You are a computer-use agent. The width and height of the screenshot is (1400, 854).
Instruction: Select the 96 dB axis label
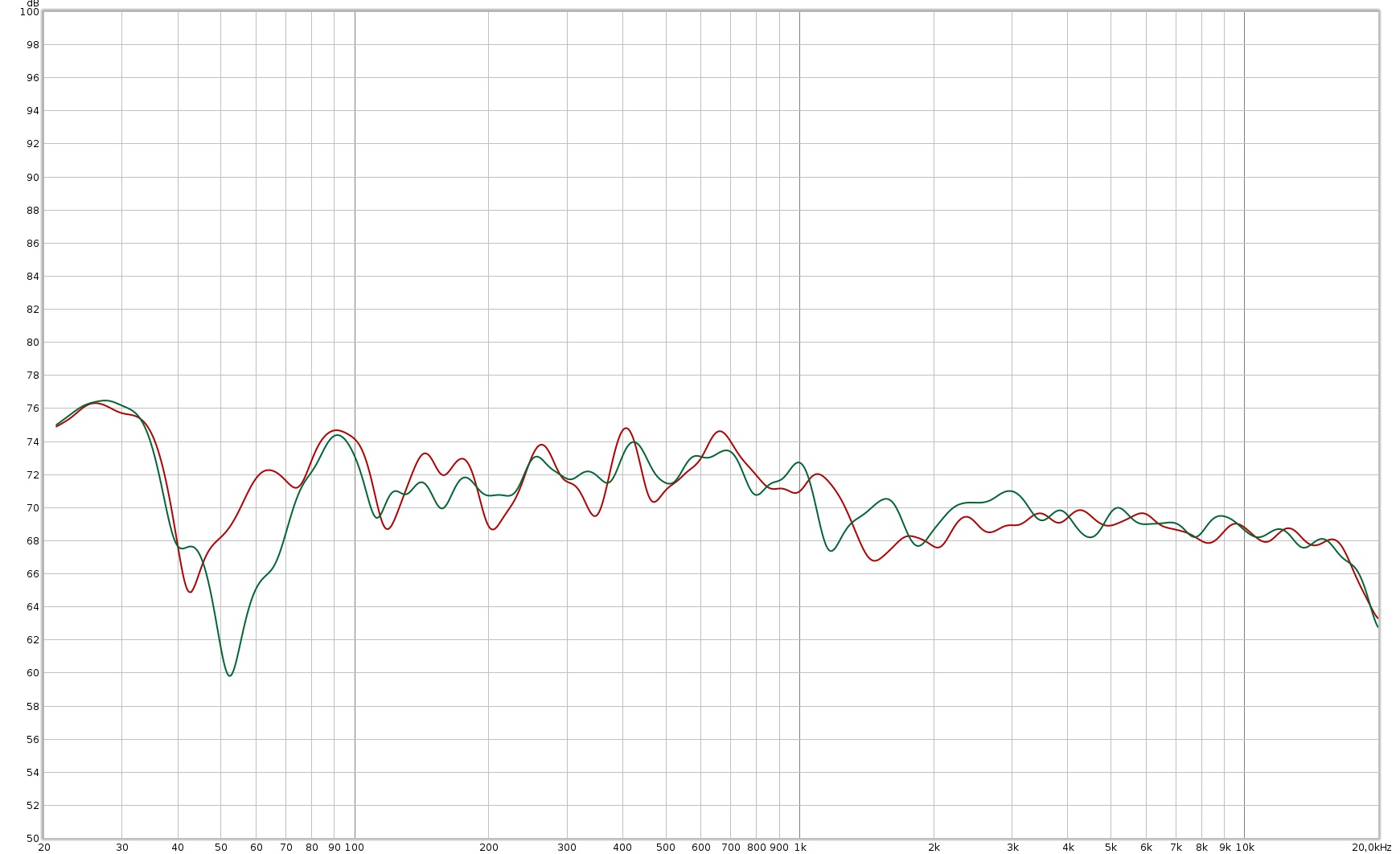[x=32, y=78]
